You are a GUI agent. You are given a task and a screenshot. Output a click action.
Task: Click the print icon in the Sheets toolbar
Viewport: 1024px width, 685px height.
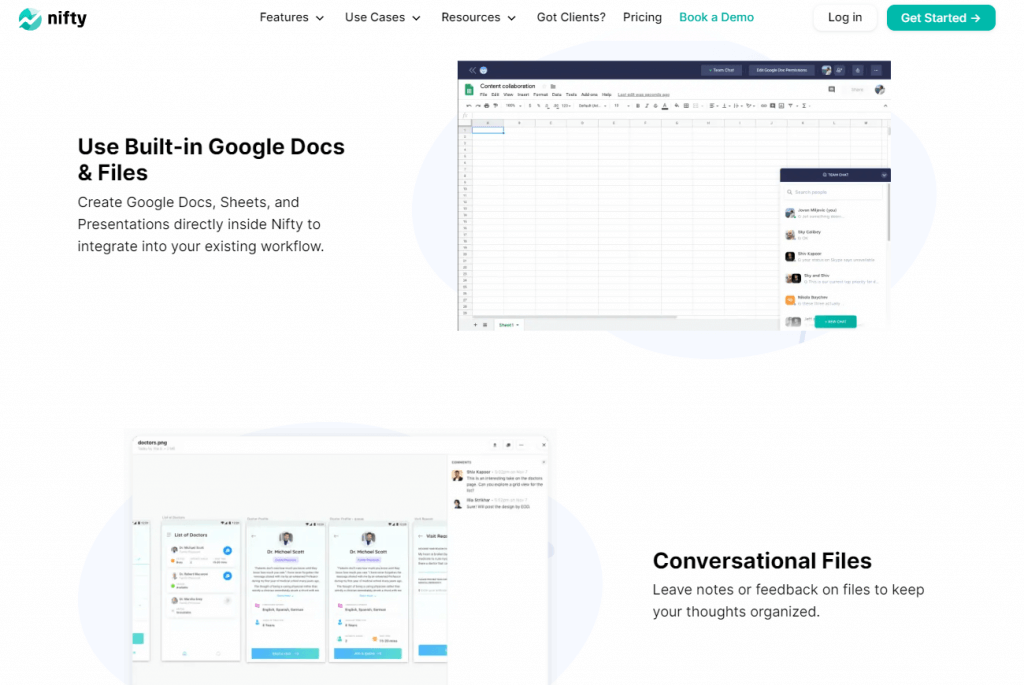click(487, 106)
